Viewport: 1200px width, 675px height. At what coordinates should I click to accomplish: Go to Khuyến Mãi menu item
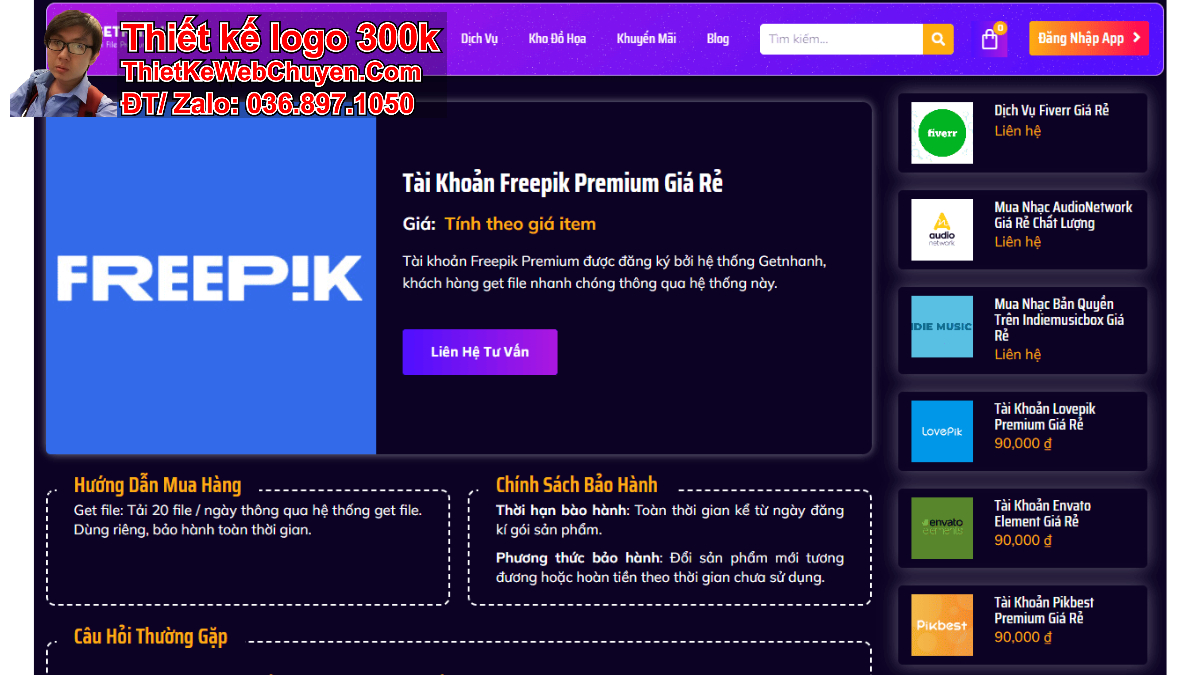(x=646, y=39)
